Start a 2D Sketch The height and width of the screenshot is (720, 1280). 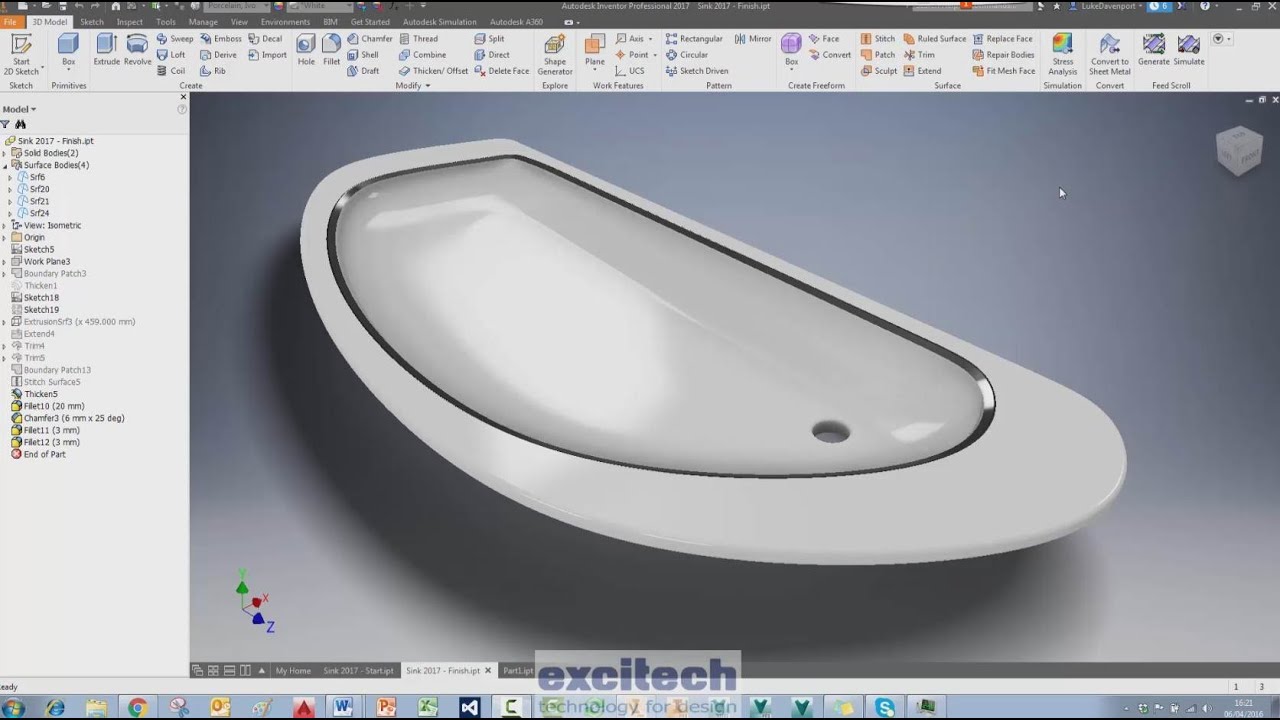tap(21, 54)
